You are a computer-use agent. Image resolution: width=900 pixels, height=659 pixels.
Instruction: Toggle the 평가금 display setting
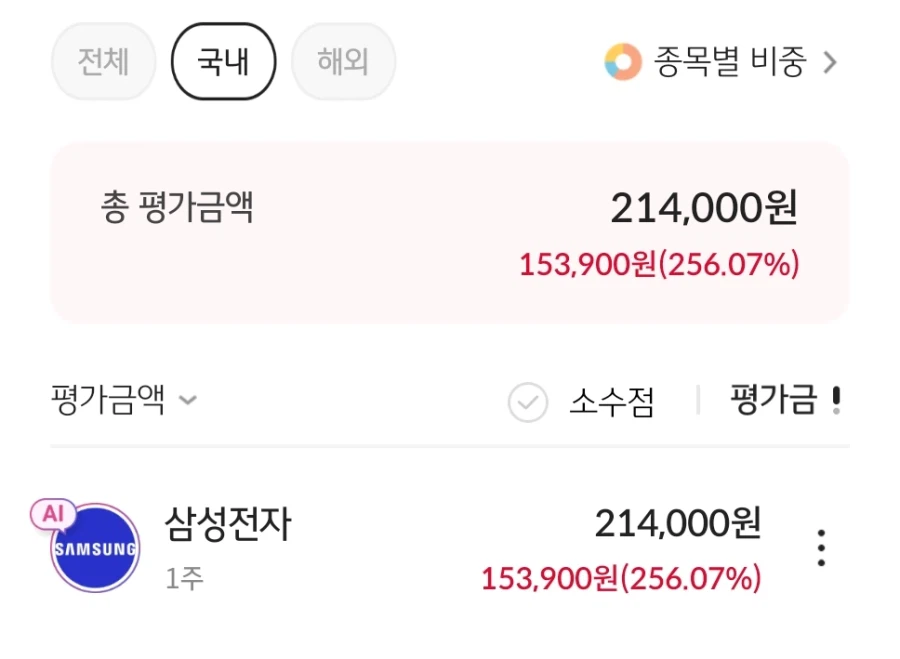[x=790, y=401]
